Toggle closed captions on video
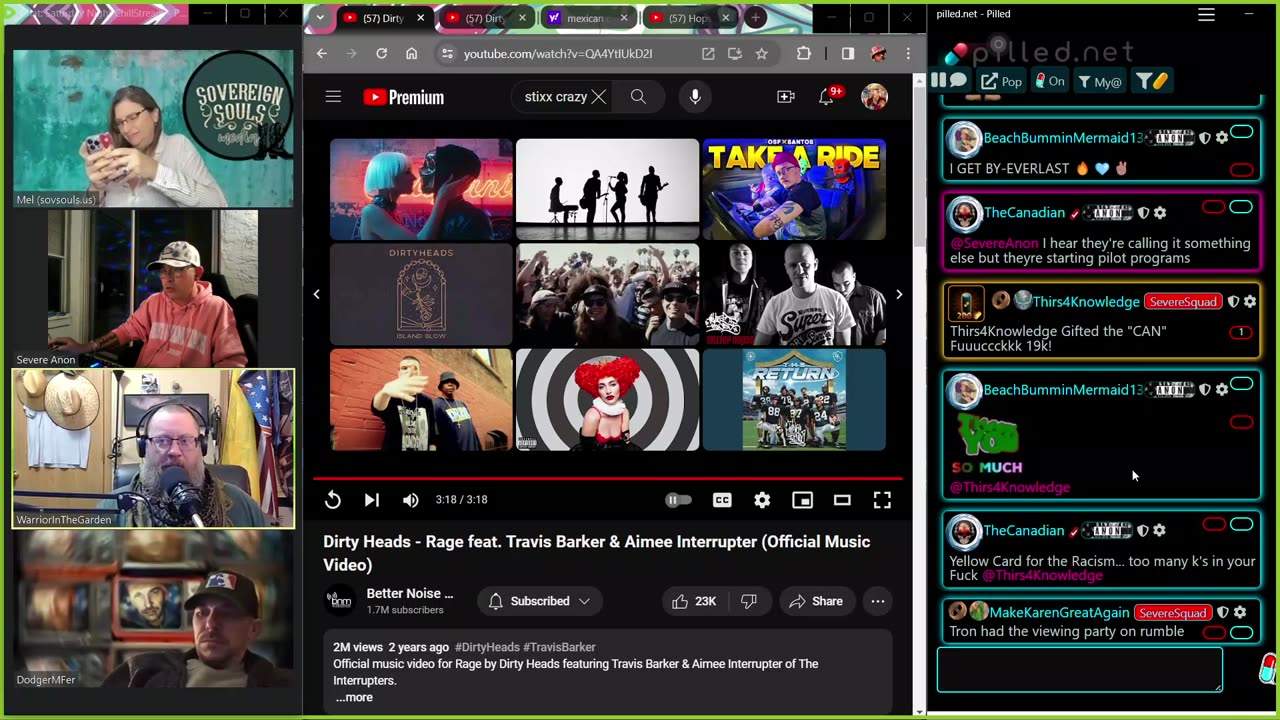Image resolution: width=1280 pixels, height=720 pixels. [722, 500]
